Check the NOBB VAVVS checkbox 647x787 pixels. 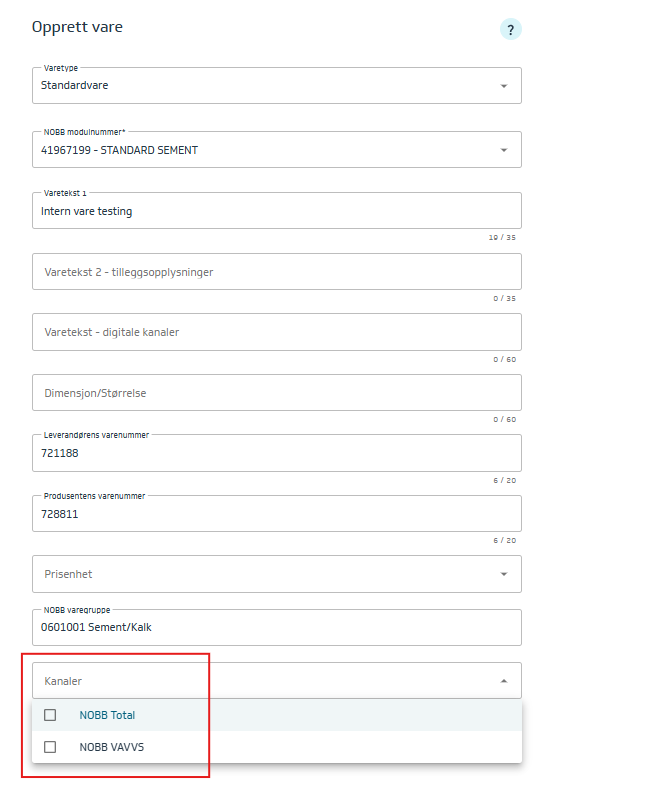[x=50, y=747]
